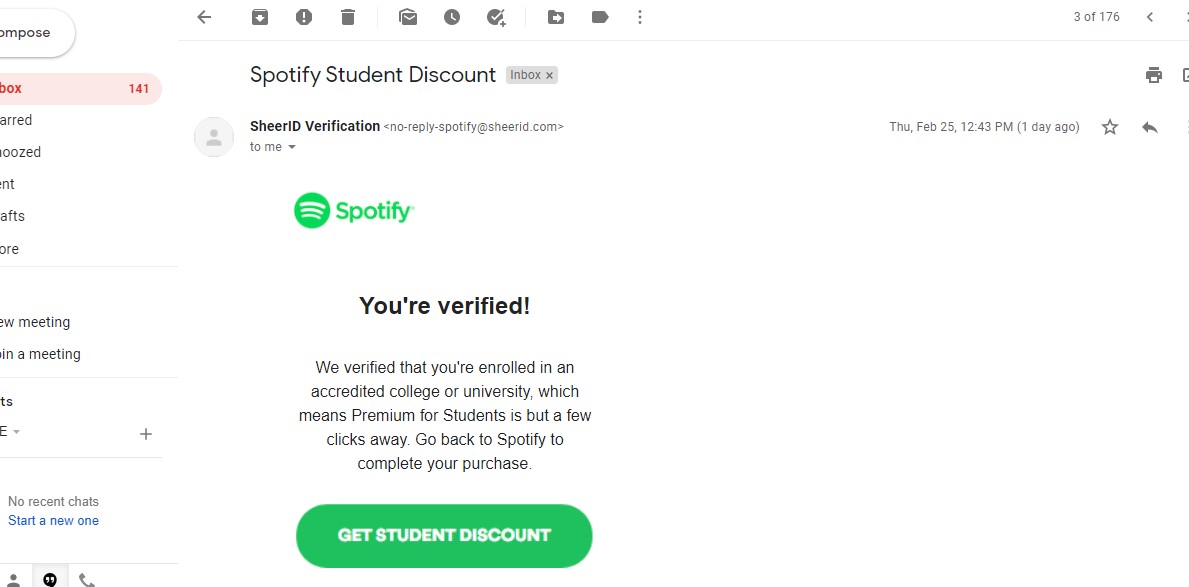Viewport: 1189px width, 587px height.
Task: Expand the dropdown next to Hangouts name
Action: pos(16,432)
